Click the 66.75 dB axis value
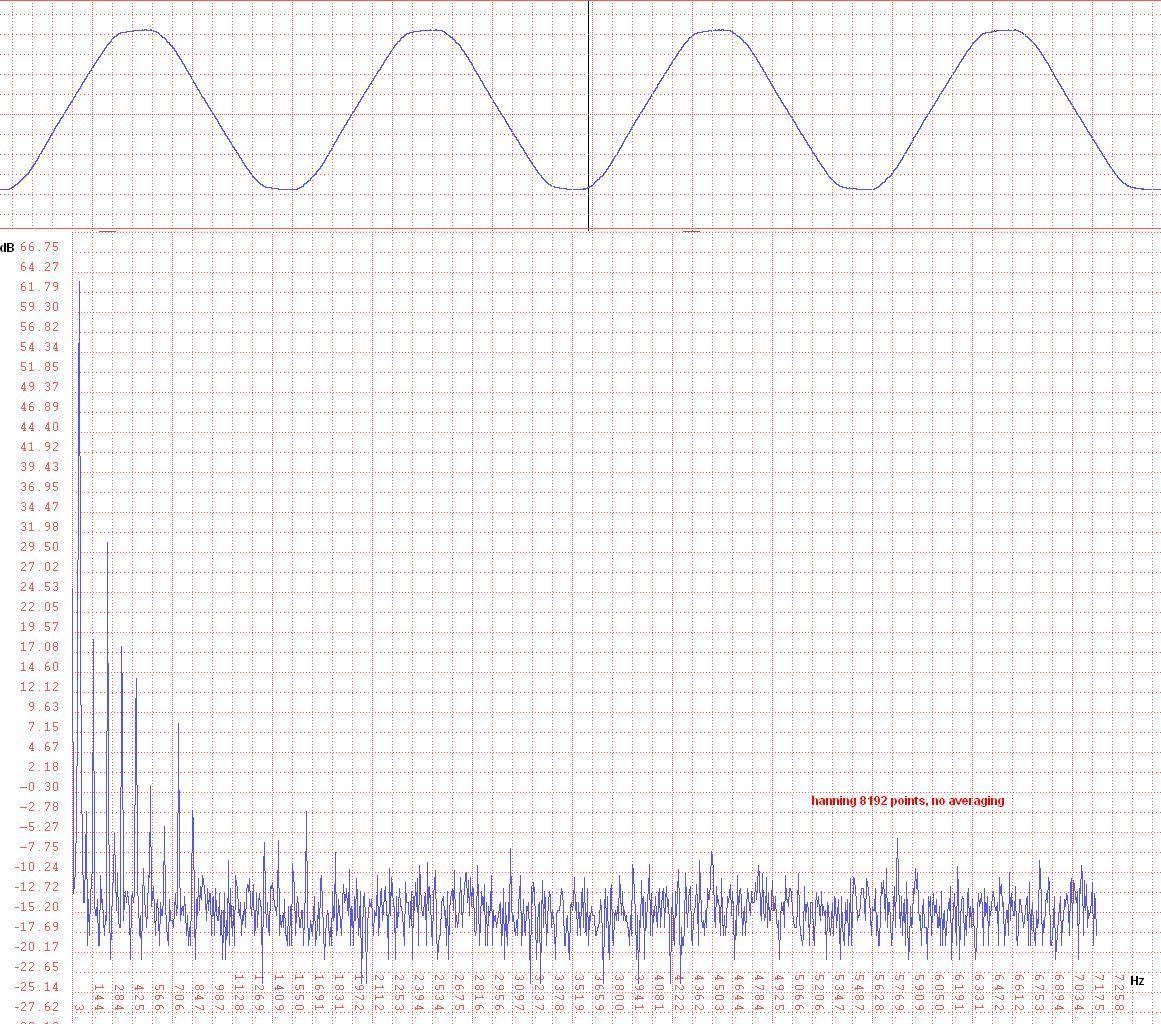This screenshot has height=1024, width=1161. [x=39, y=247]
